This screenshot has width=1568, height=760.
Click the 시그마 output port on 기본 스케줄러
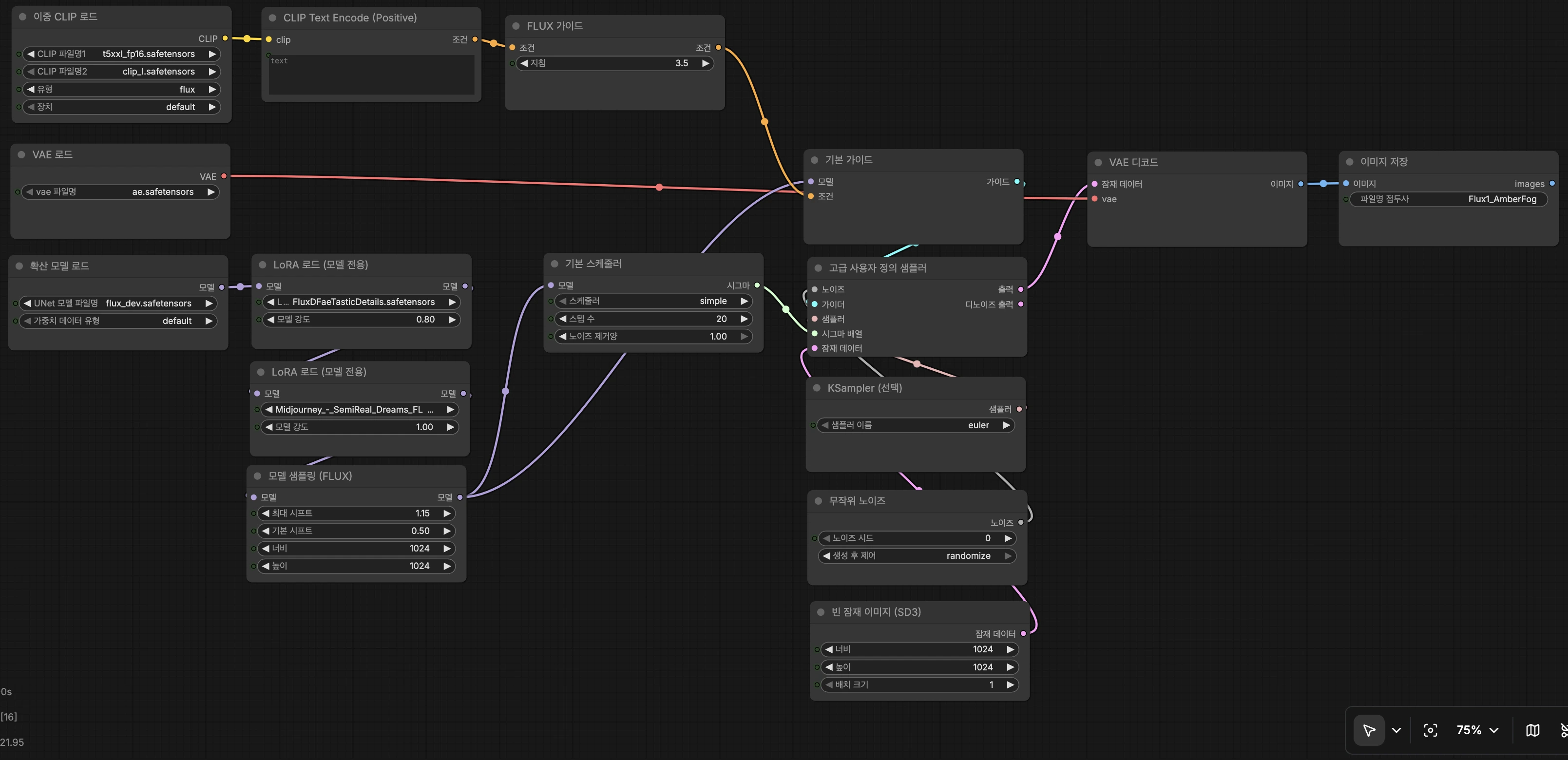[x=757, y=285]
